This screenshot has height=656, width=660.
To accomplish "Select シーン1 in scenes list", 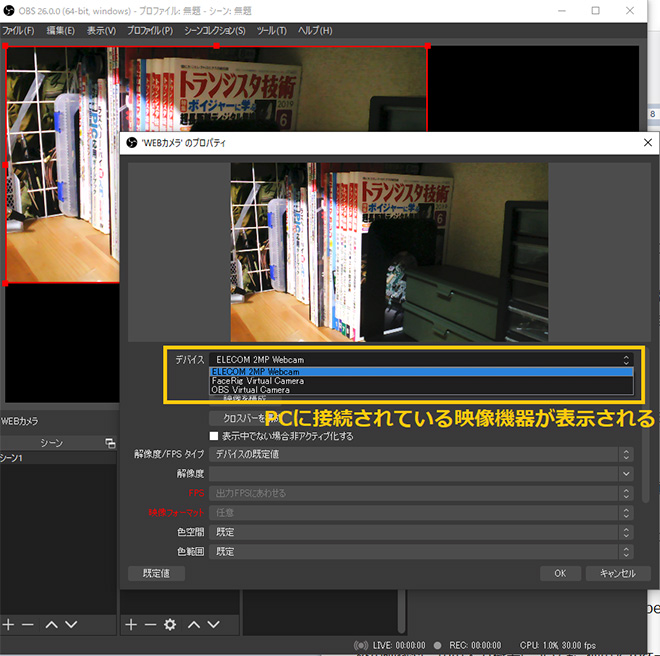I will coord(58,458).
